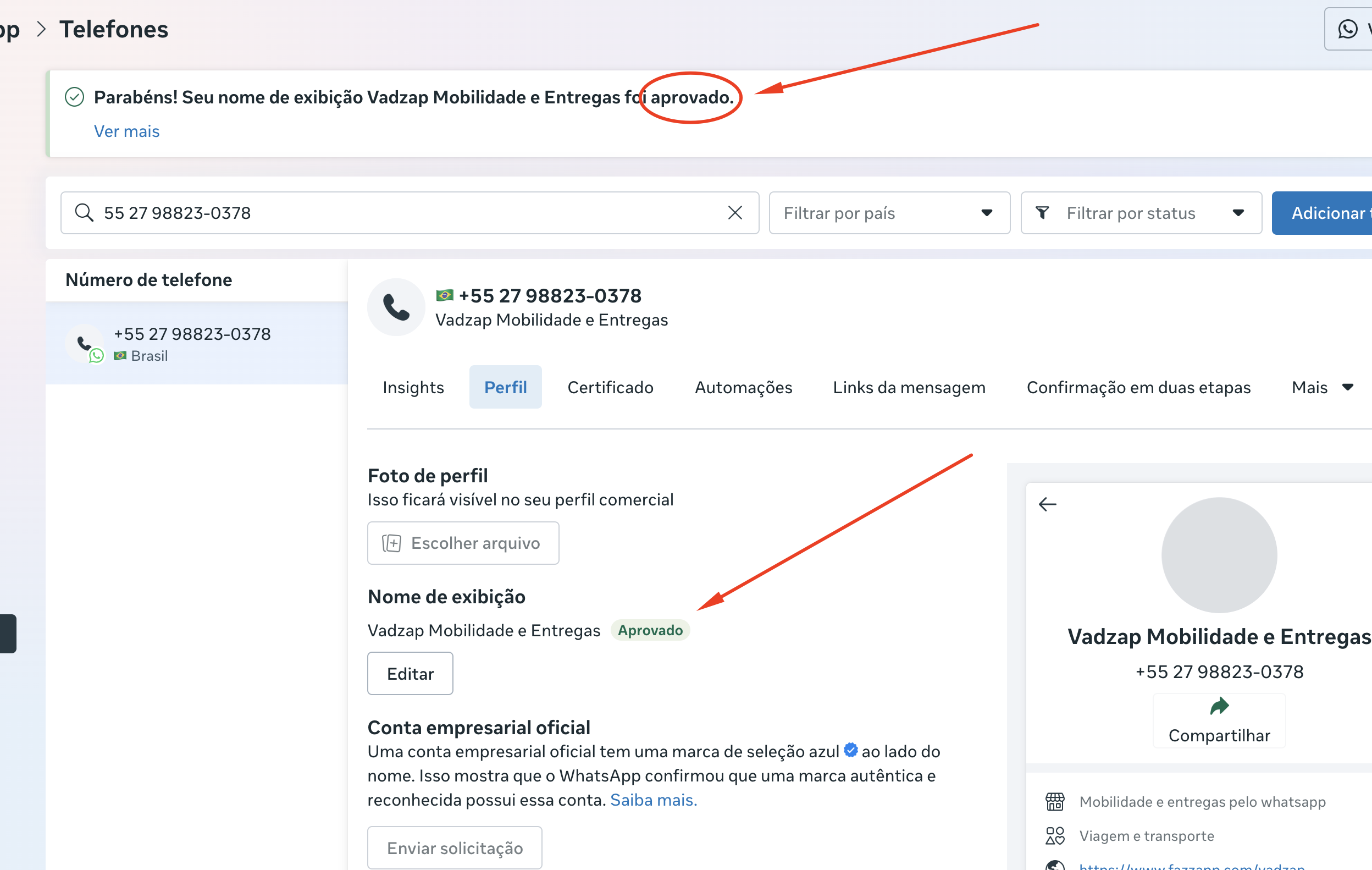Viewport: 1372px width, 870px height.
Task: Click the funnel filter icon
Action: tap(1042, 213)
